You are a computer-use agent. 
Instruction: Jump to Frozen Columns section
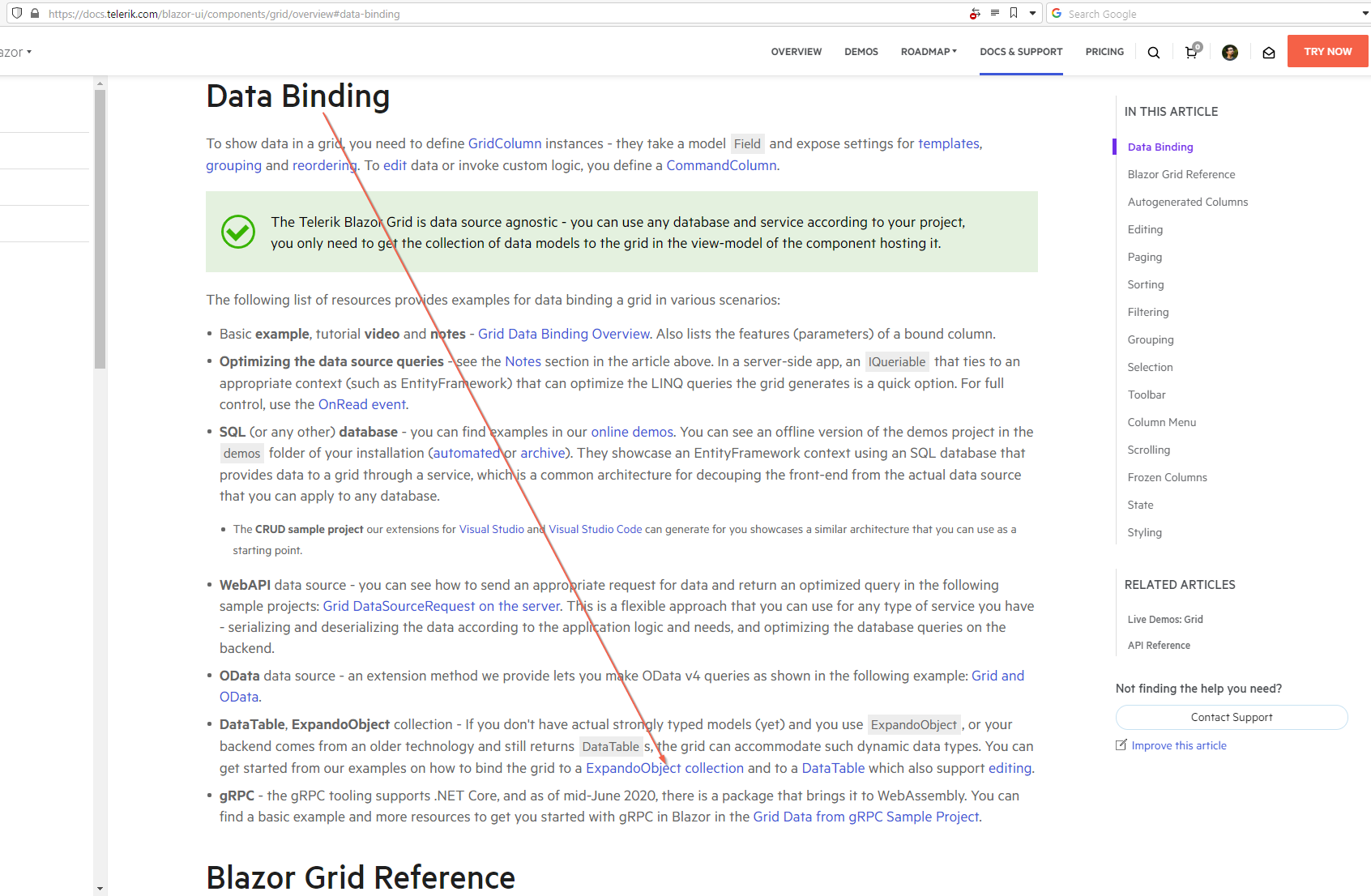pos(1168,477)
